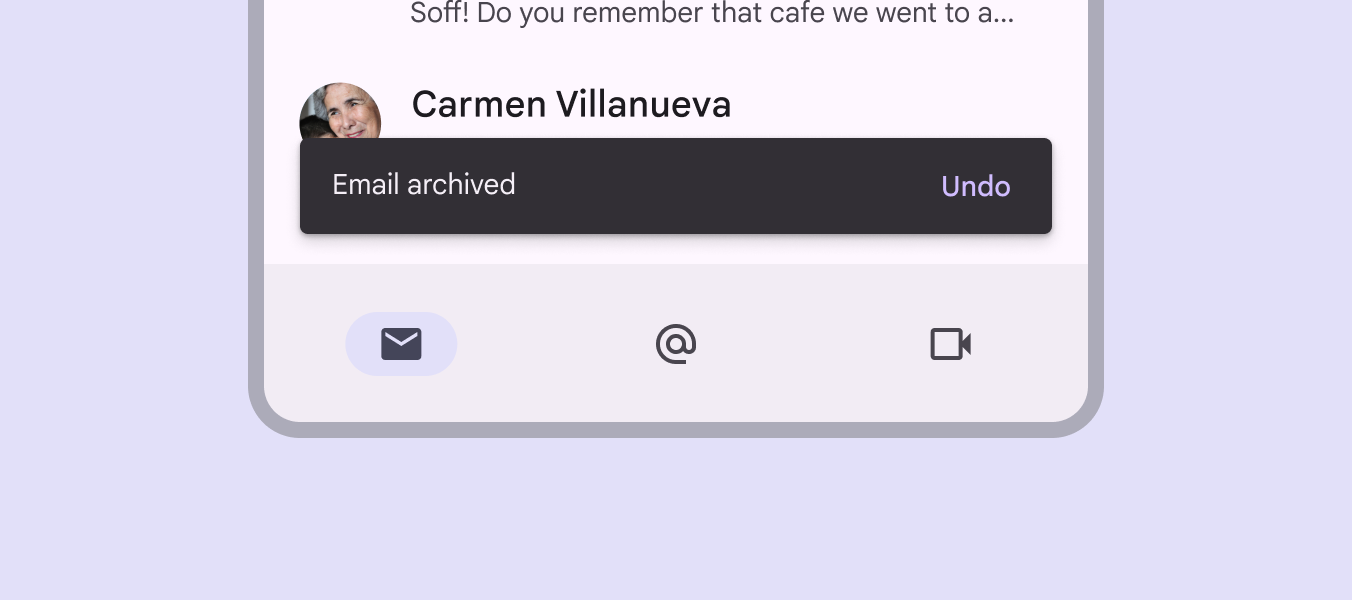This screenshot has height=600, width=1352.
Task: Click Undo in the snackbar
Action: [975, 187]
